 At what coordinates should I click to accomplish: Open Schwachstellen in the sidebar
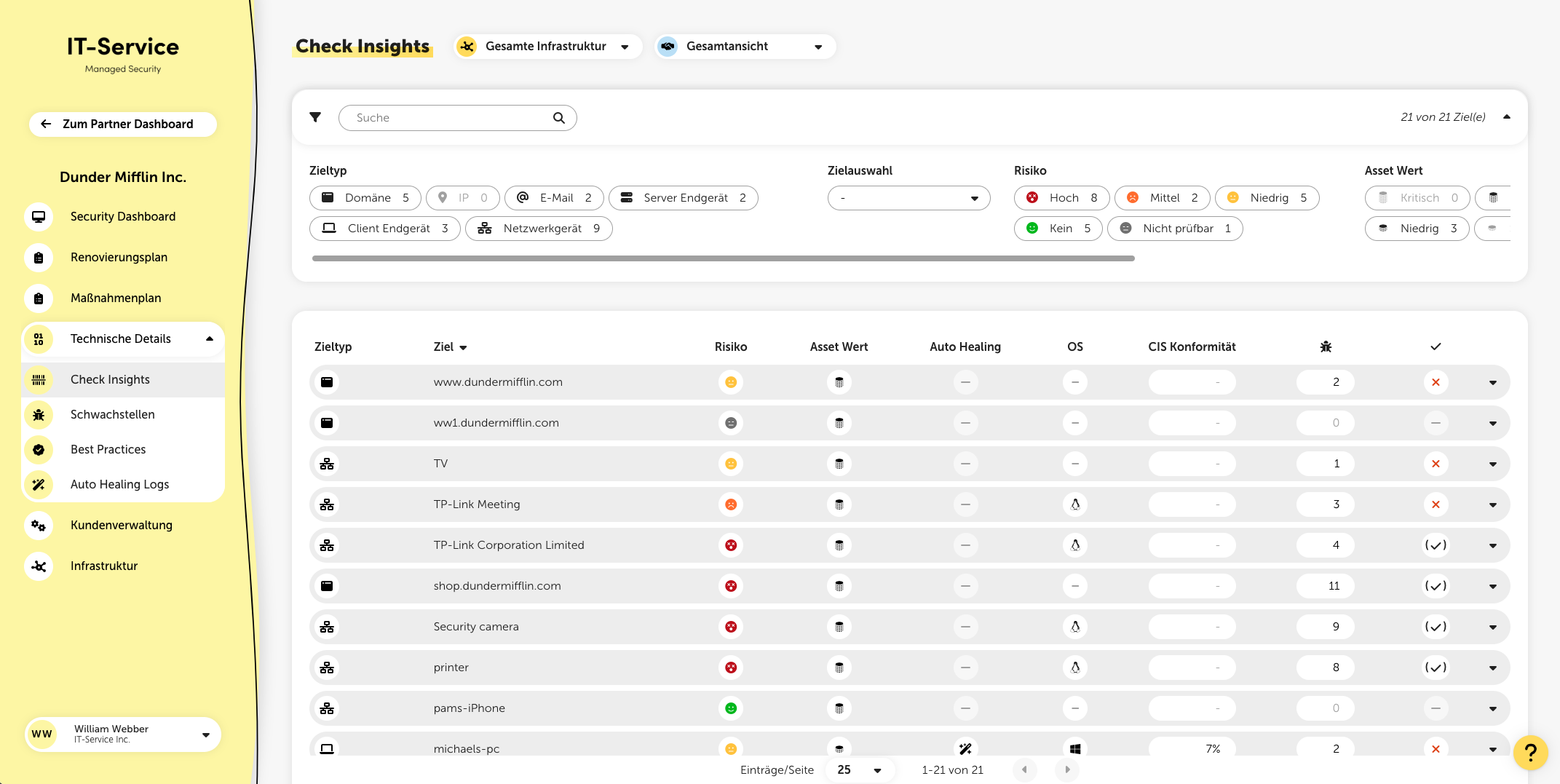[112, 414]
